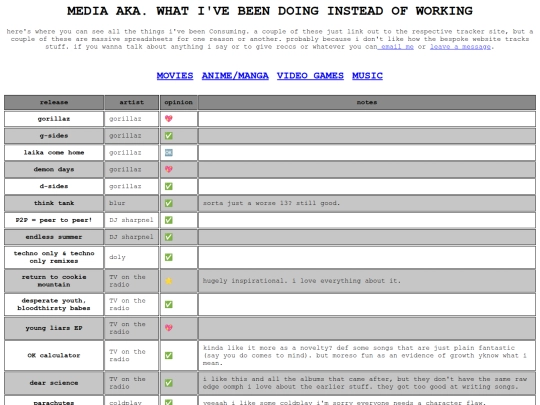The height and width of the screenshot is (405, 540).
Task: Click heart icon for demon days
Action: coord(168,169)
